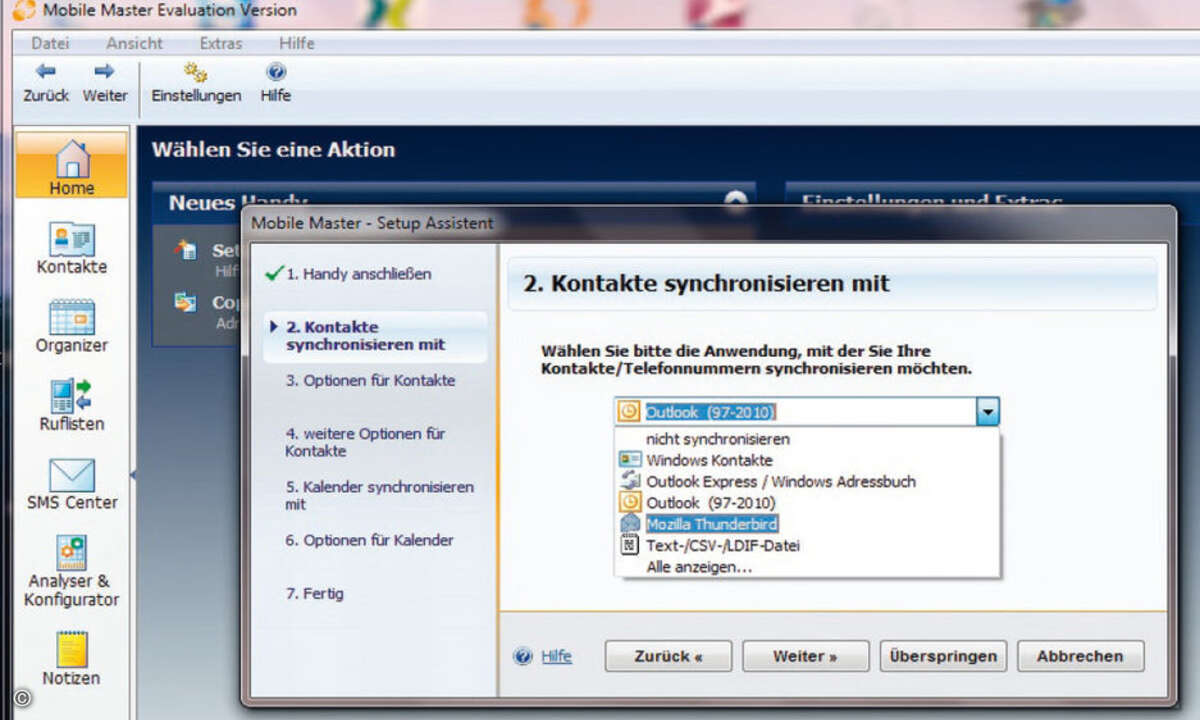Click the wizard footer help question-mark icon
The height and width of the screenshot is (720, 1200).
pos(523,656)
